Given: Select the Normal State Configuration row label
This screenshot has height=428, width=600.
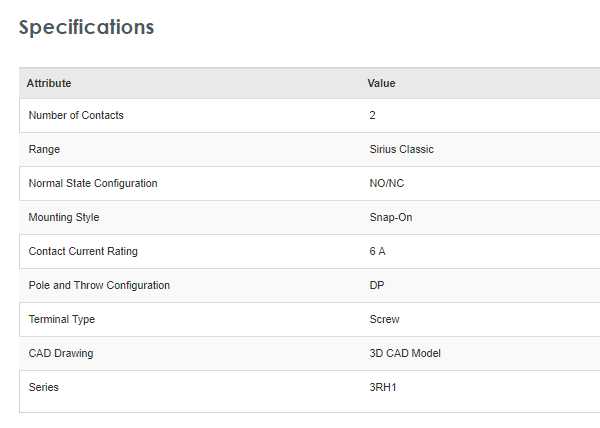Looking at the screenshot, I should [93, 183].
